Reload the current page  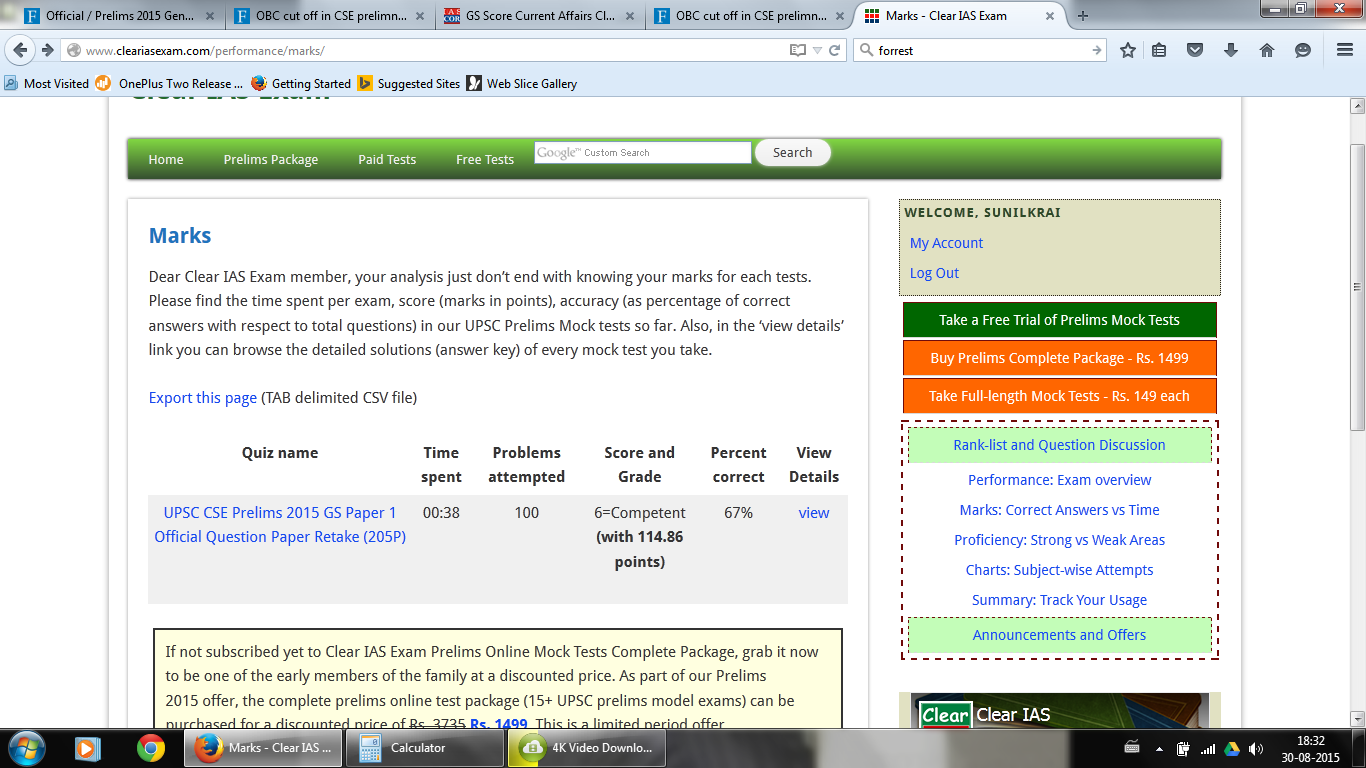[835, 50]
